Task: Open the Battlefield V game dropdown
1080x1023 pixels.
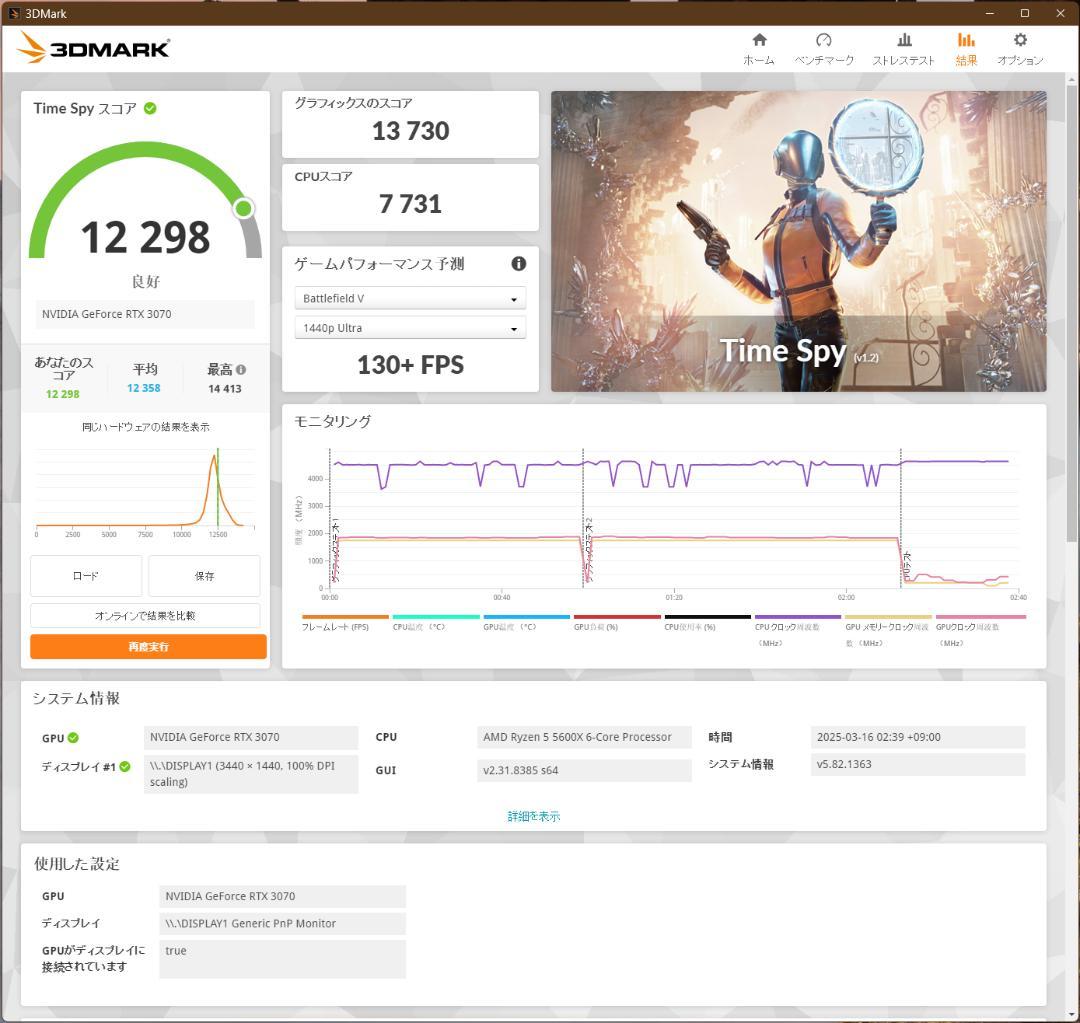Action: pyautogui.click(x=410, y=297)
